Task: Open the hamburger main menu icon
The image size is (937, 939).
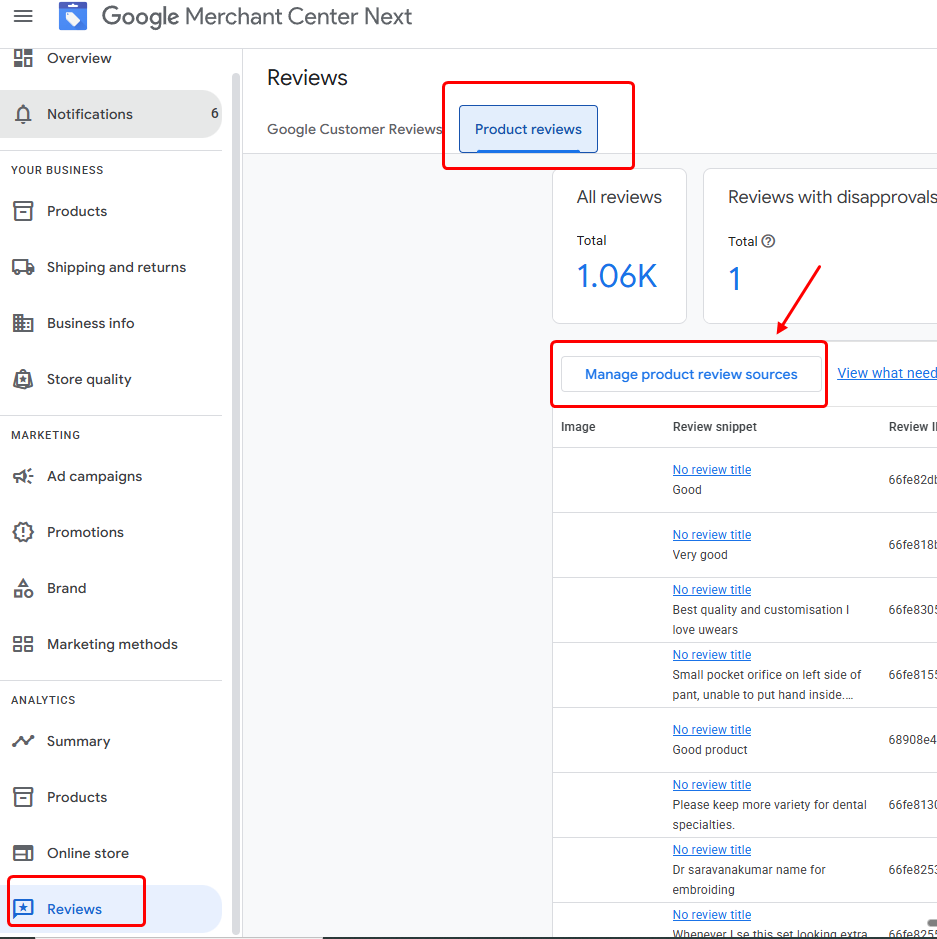Action: click(x=23, y=17)
